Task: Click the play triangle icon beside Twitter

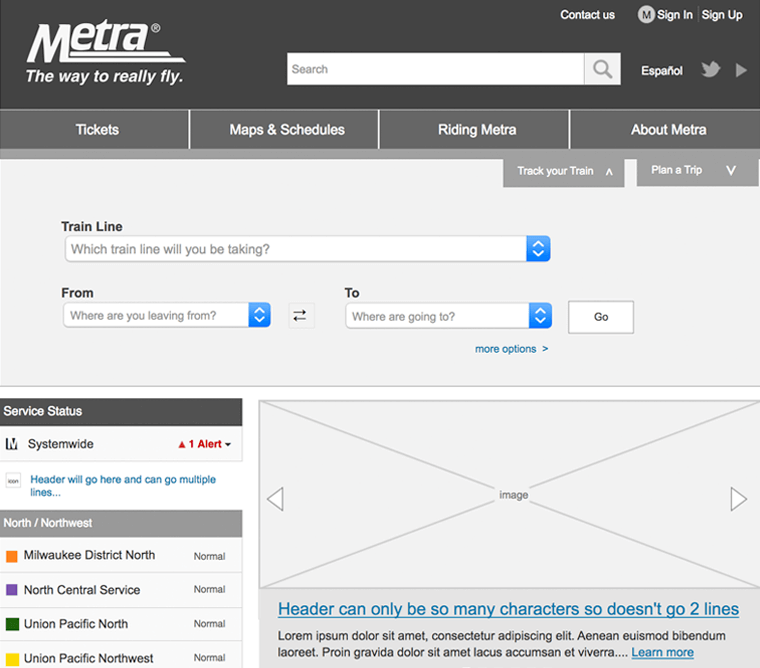Action: 741,70
